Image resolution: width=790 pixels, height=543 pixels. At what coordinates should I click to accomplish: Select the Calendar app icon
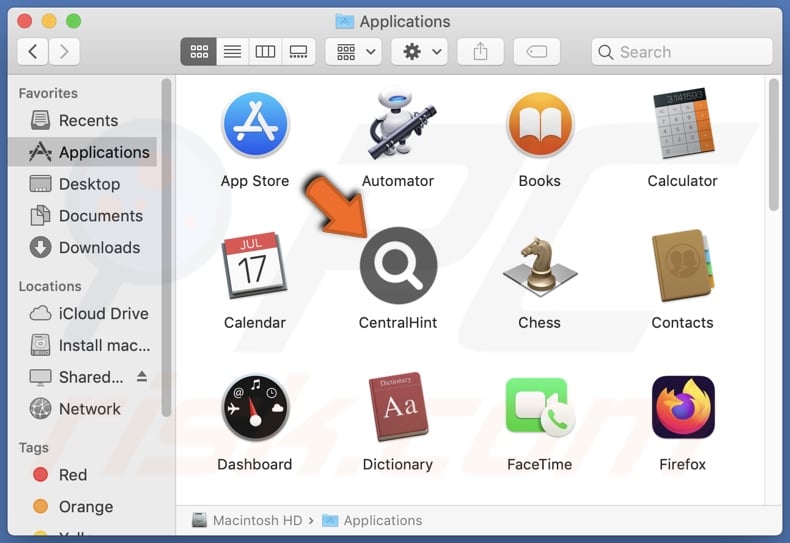coord(255,265)
